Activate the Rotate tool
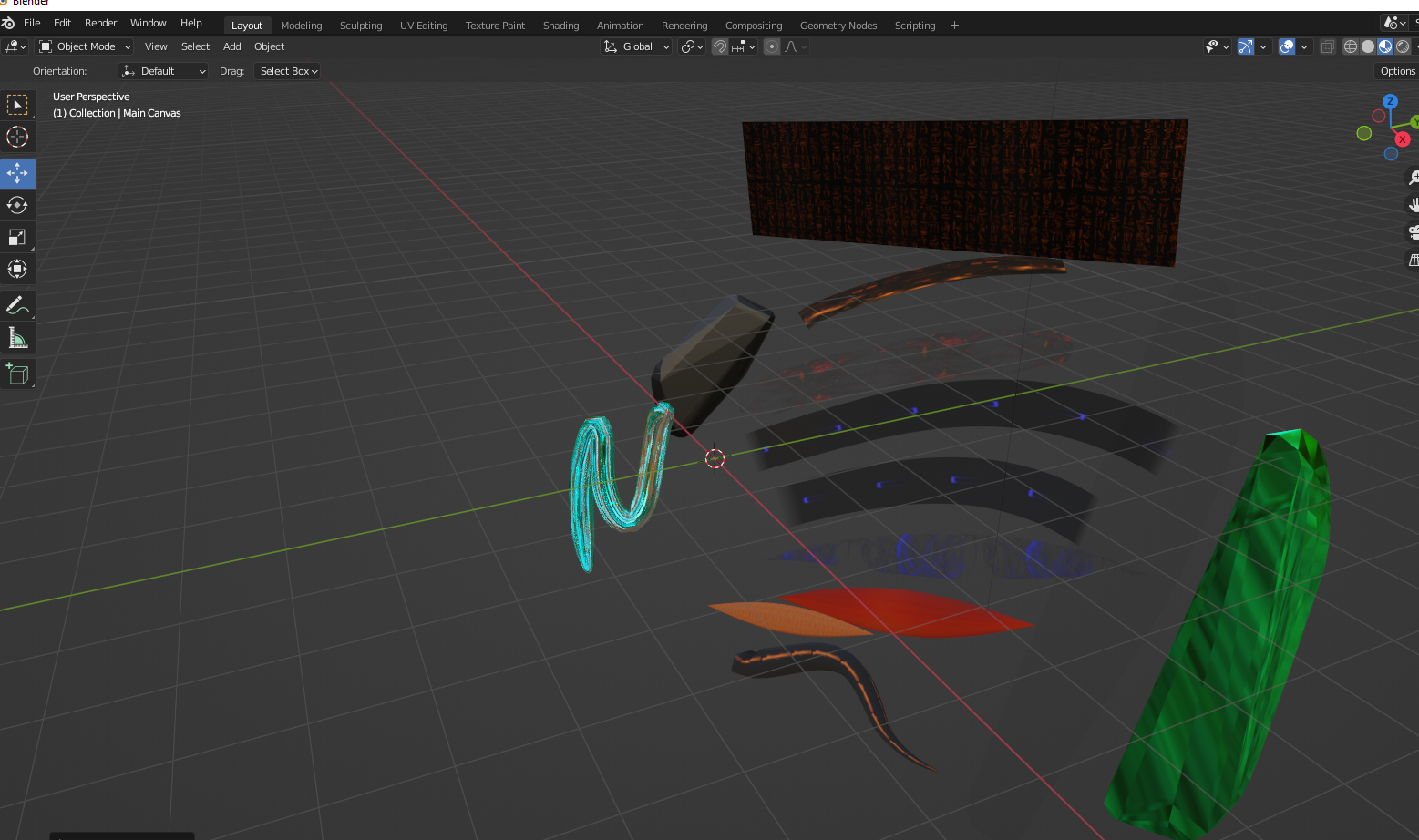The image size is (1419, 840). [x=18, y=205]
